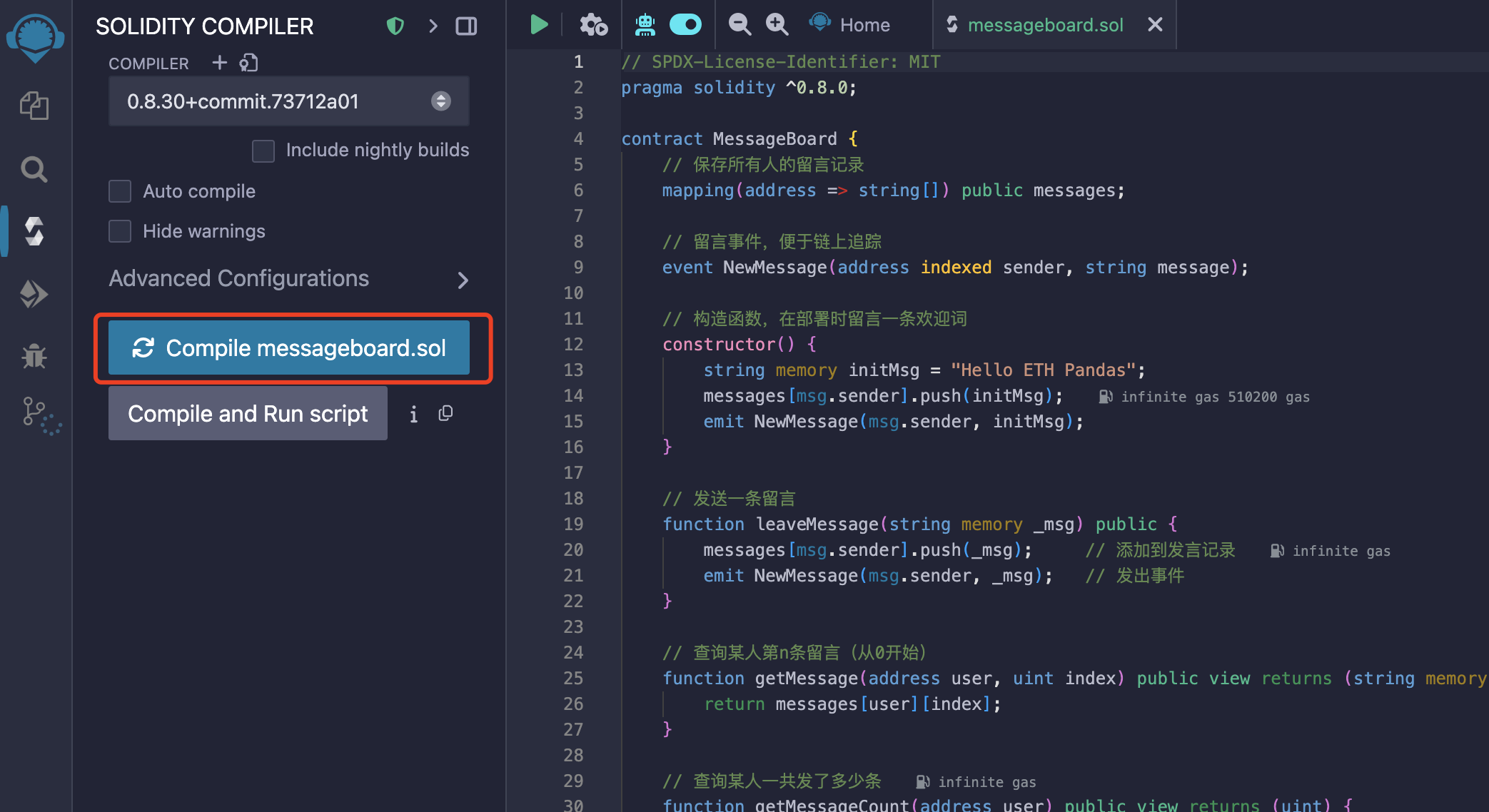This screenshot has height=812, width=1489.
Task: Switch to the Home tab
Action: (x=849, y=25)
